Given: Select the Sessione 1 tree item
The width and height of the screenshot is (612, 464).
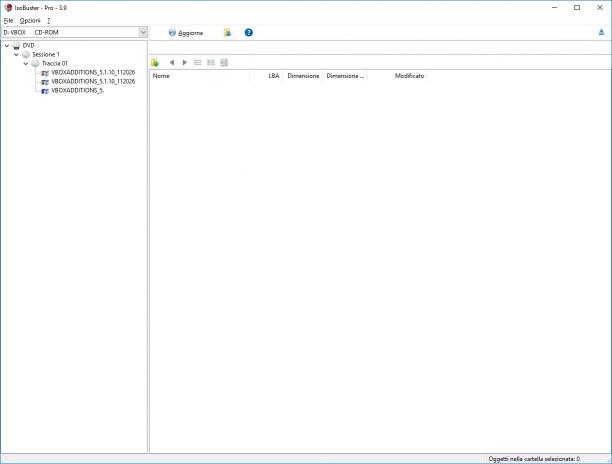Looking at the screenshot, I should pyautogui.click(x=46, y=55).
